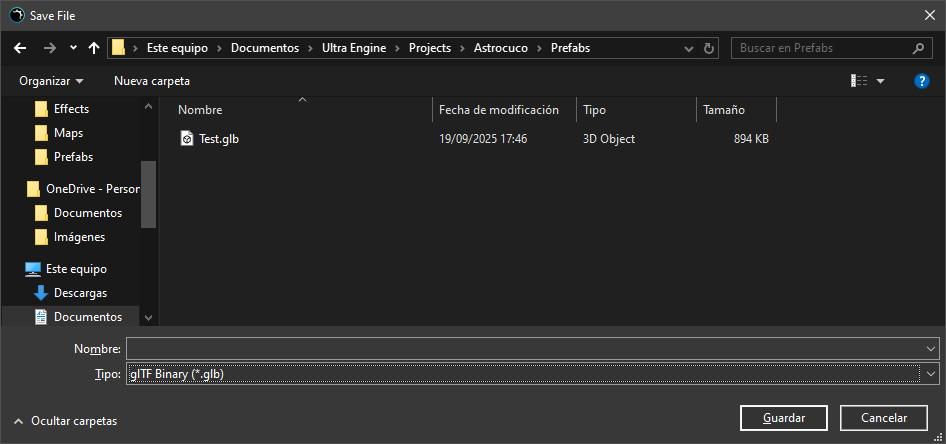This screenshot has width=946, height=444.
Task: Open Descargas in sidebar
Action: pos(80,293)
